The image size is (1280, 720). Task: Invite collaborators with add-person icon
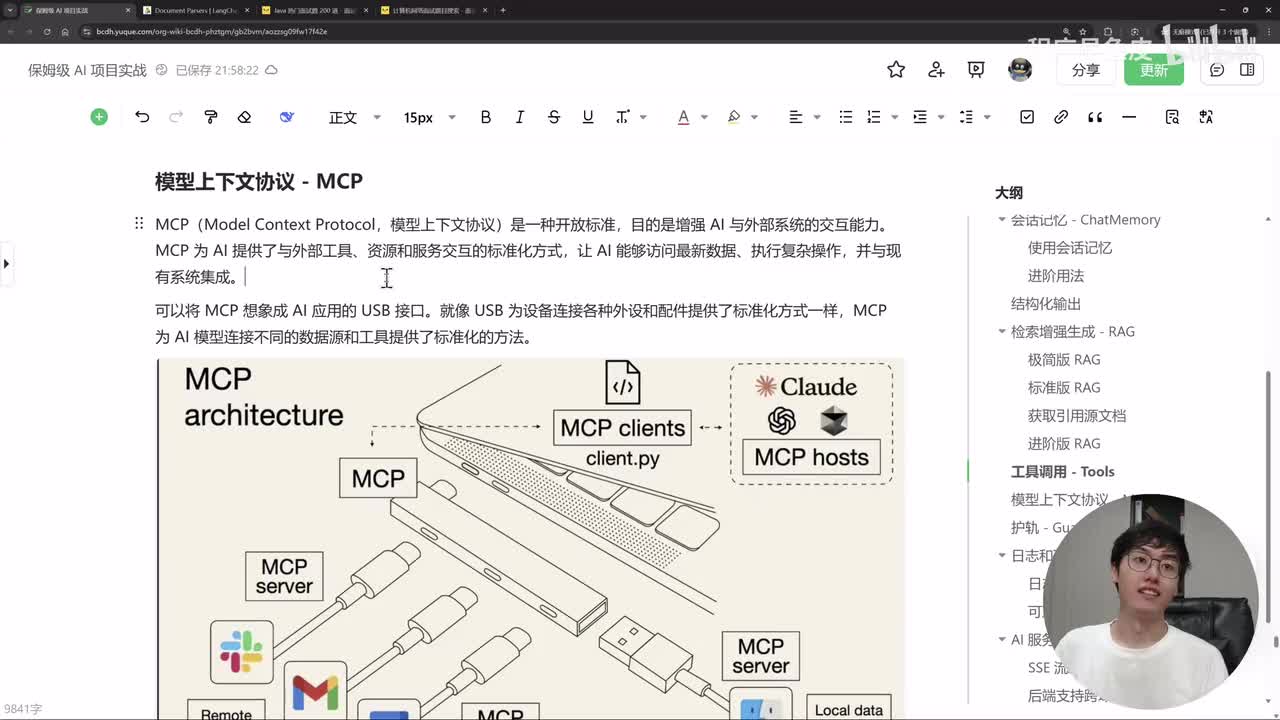(936, 70)
